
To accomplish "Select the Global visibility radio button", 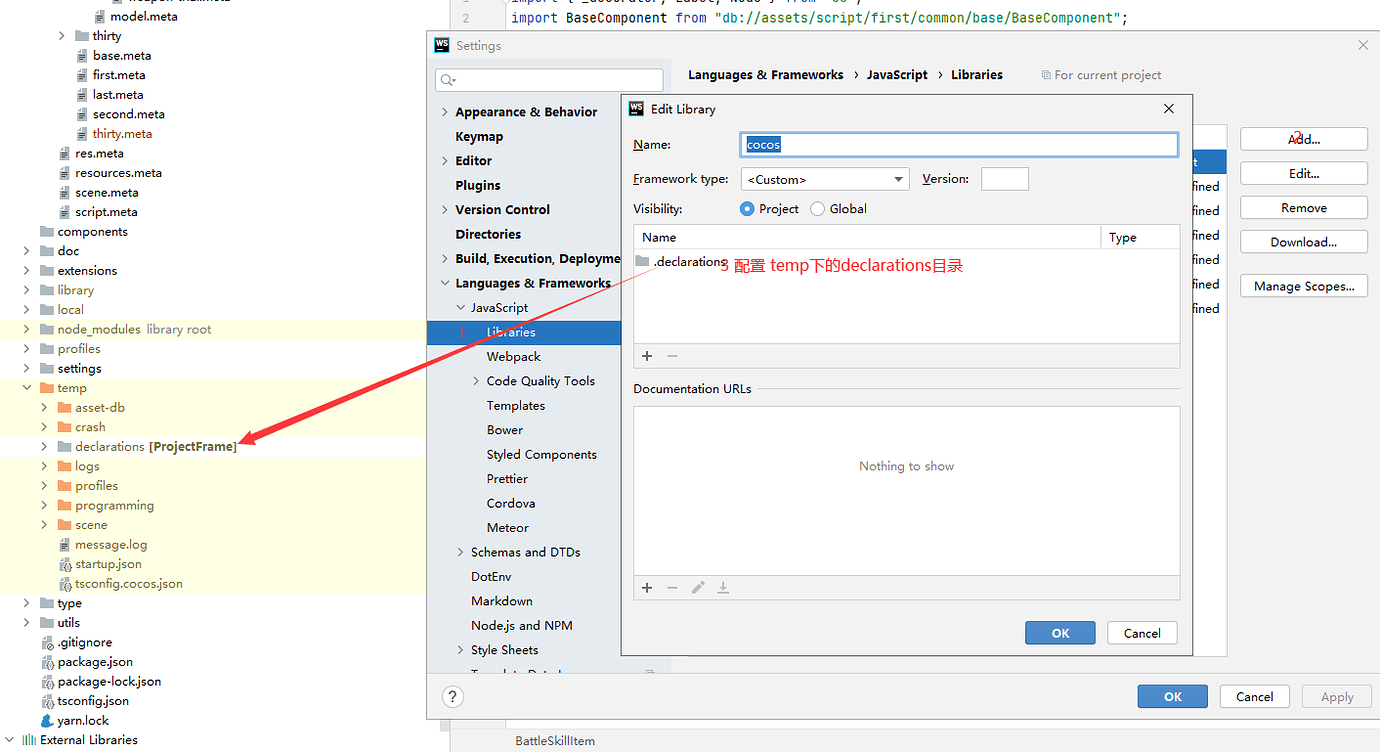I will click(818, 208).
